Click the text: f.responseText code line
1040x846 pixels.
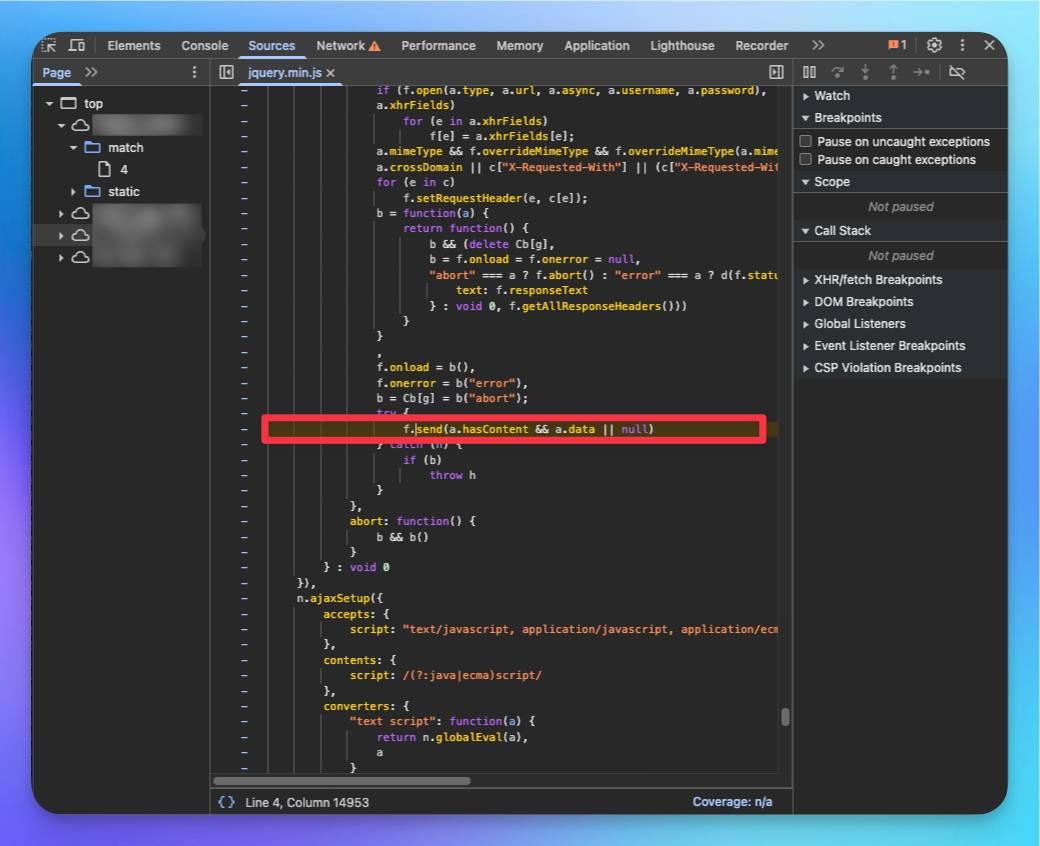[x=522, y=290]
